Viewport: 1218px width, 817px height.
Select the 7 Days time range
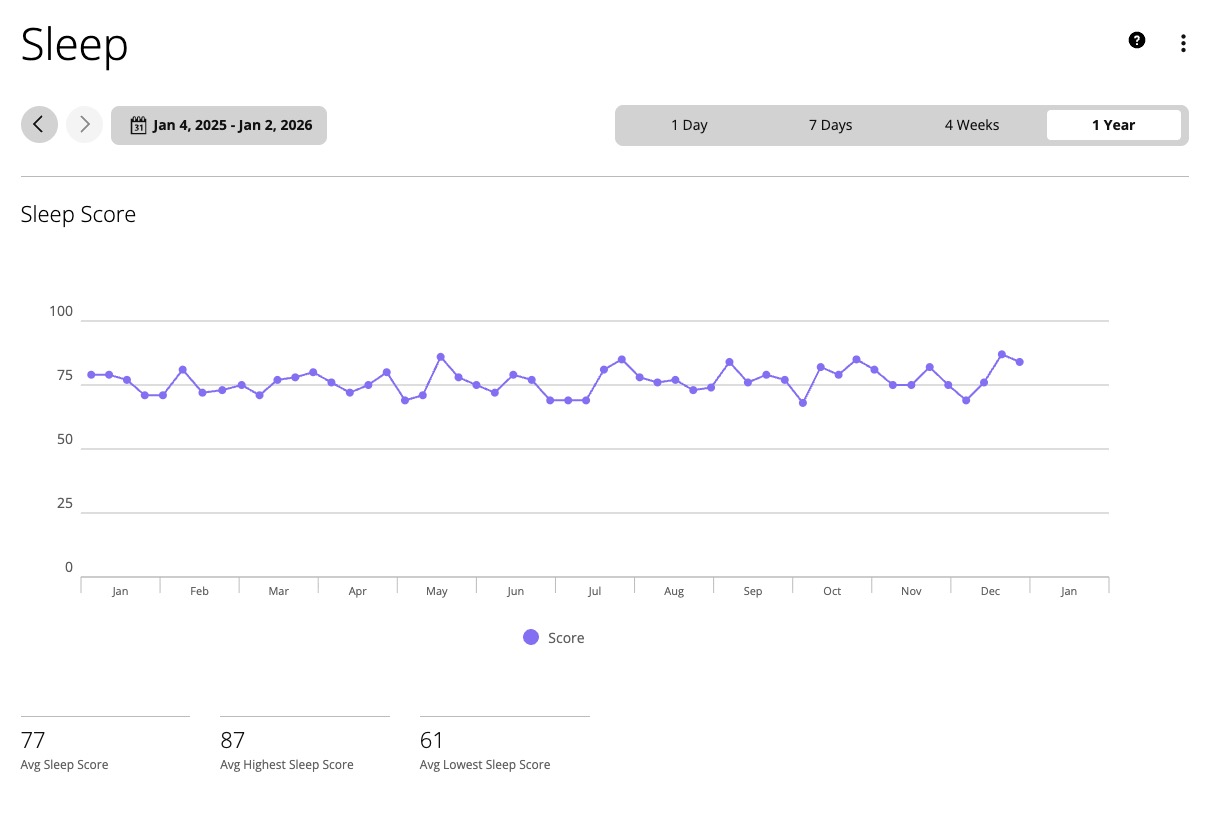pyautogui.click(x=830, y=125)
